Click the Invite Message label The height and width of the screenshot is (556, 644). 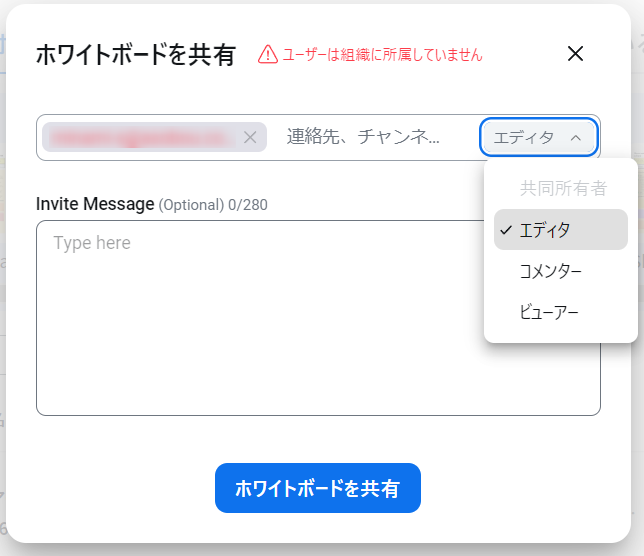(95, 204)
